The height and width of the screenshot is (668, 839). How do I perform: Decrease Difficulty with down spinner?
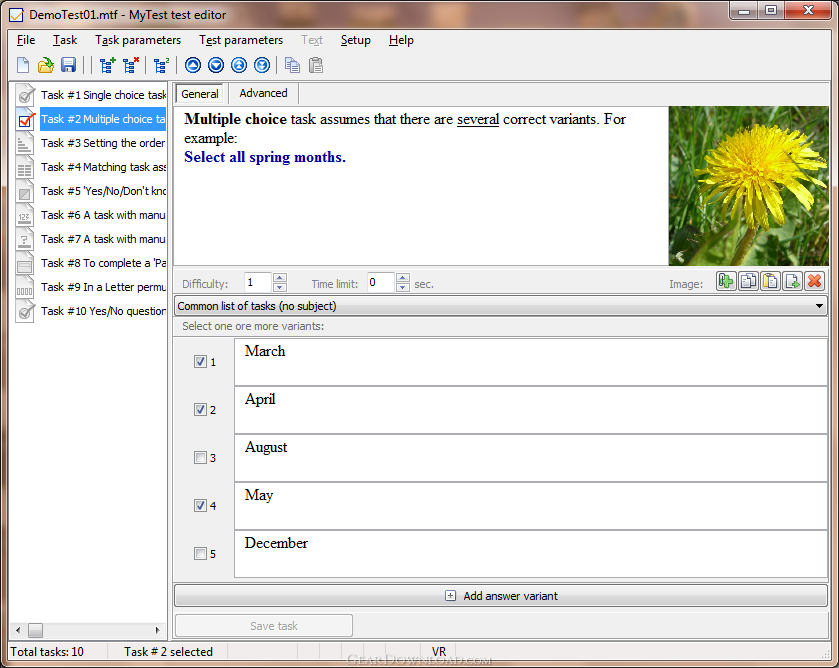[280, 287]
